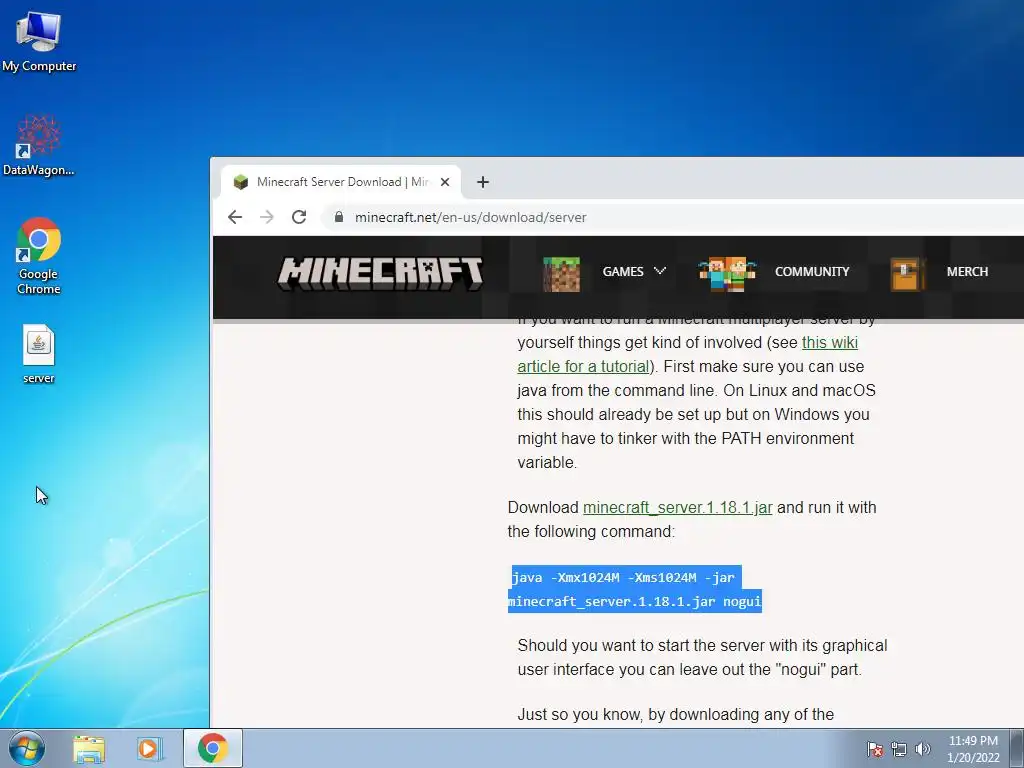Click the taskbar clock showing 11:49 PM
Viewport: 1024px width, 768px height.
pyautogui.click(x=973, y=749)
